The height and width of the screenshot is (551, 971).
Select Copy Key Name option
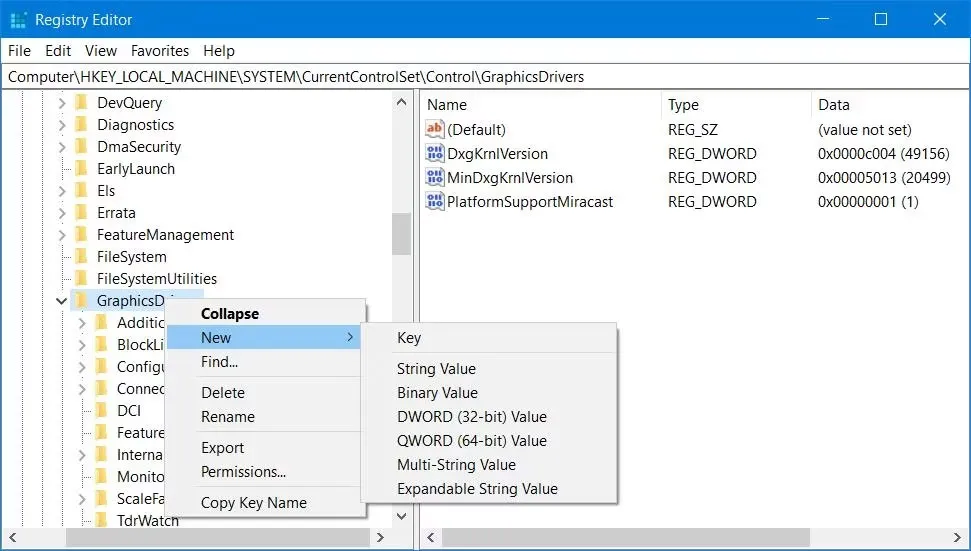253,503
